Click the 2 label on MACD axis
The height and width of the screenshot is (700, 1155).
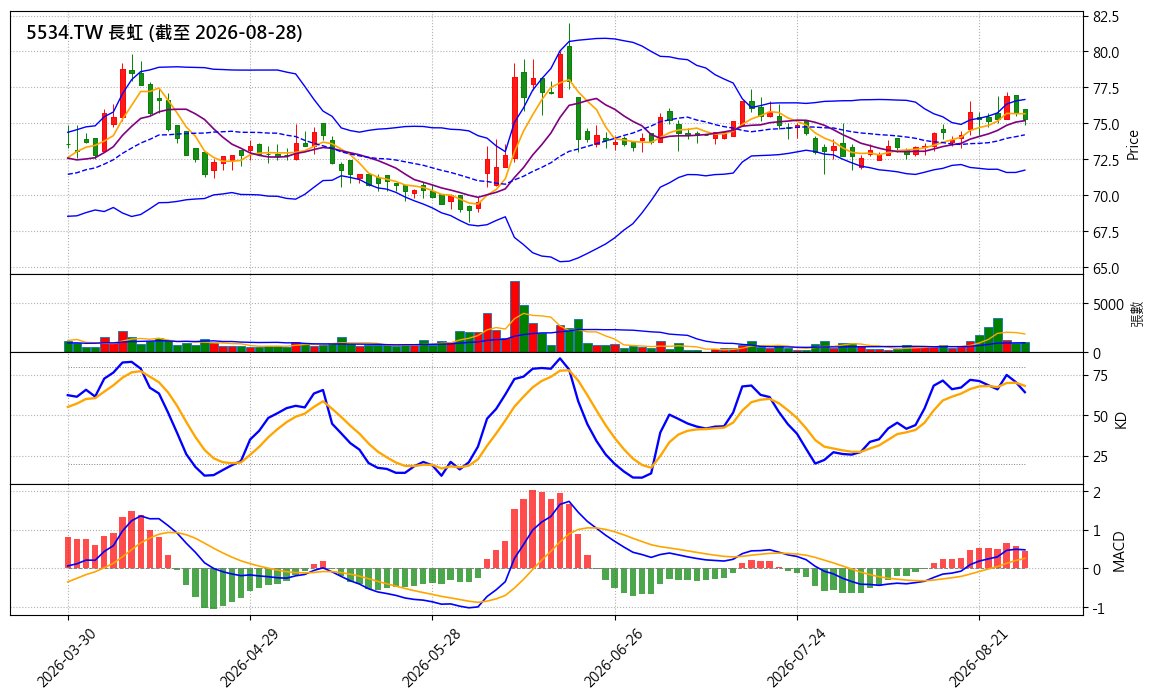point(1097,493)
